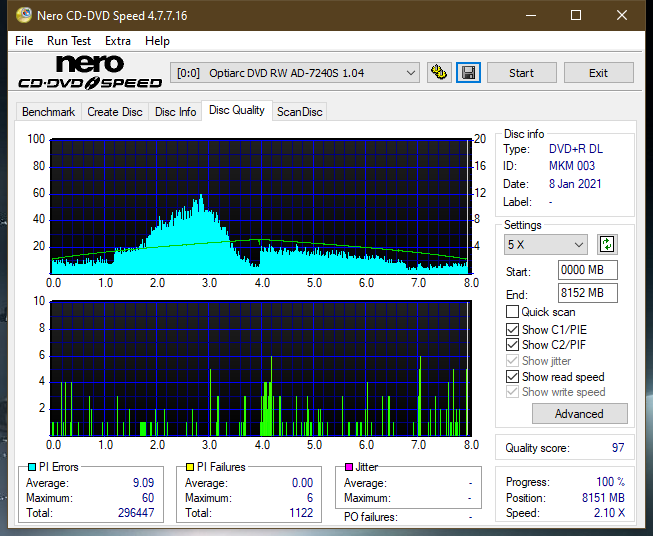The width and height of the screenshot is (653, 536).
Task: Switch to the ScanDisc tab
Action: tap(299, 112)
